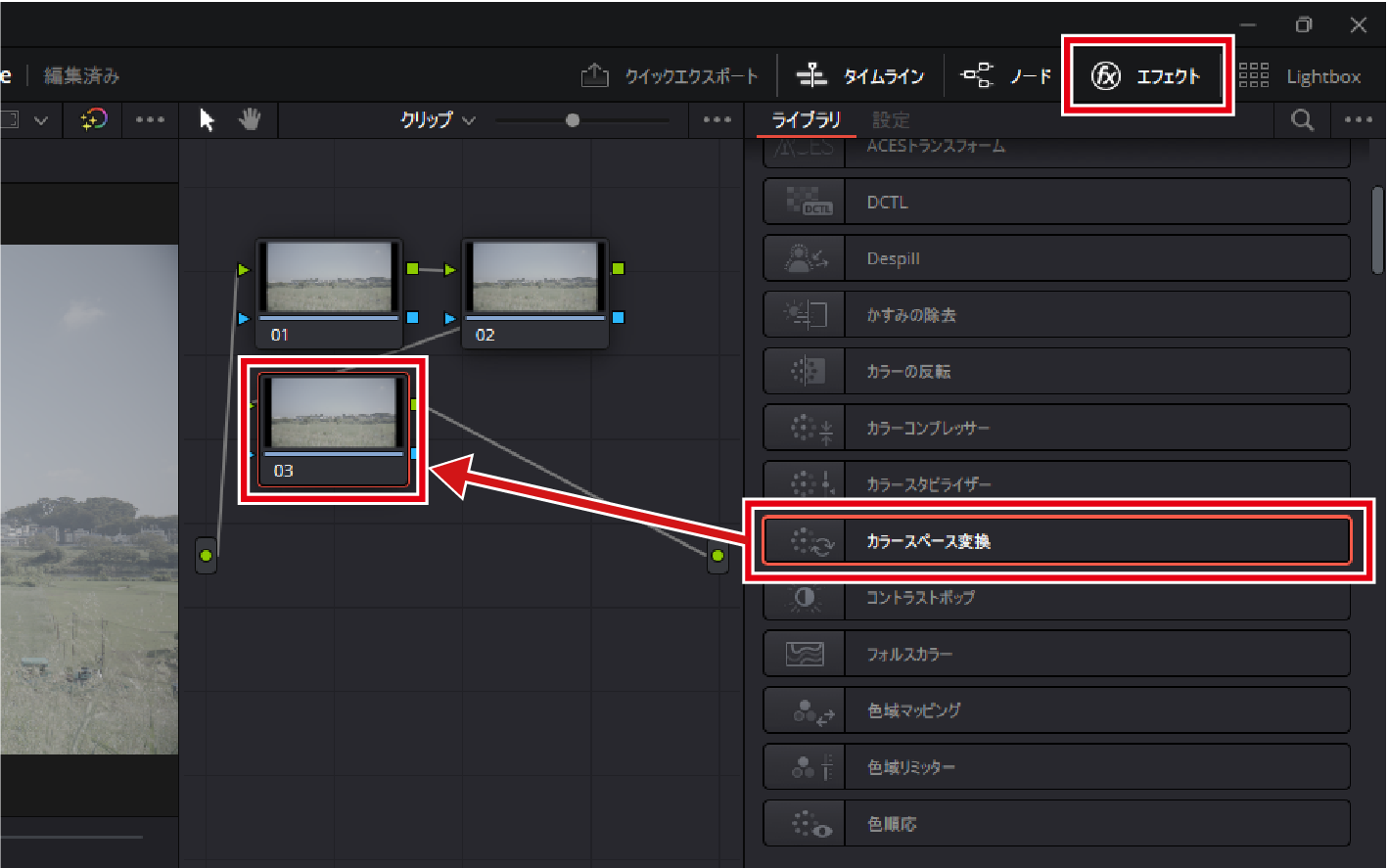Click the colorful magic wand icon
Viewport: 1388px width, 868px height.
pos(93,120)
